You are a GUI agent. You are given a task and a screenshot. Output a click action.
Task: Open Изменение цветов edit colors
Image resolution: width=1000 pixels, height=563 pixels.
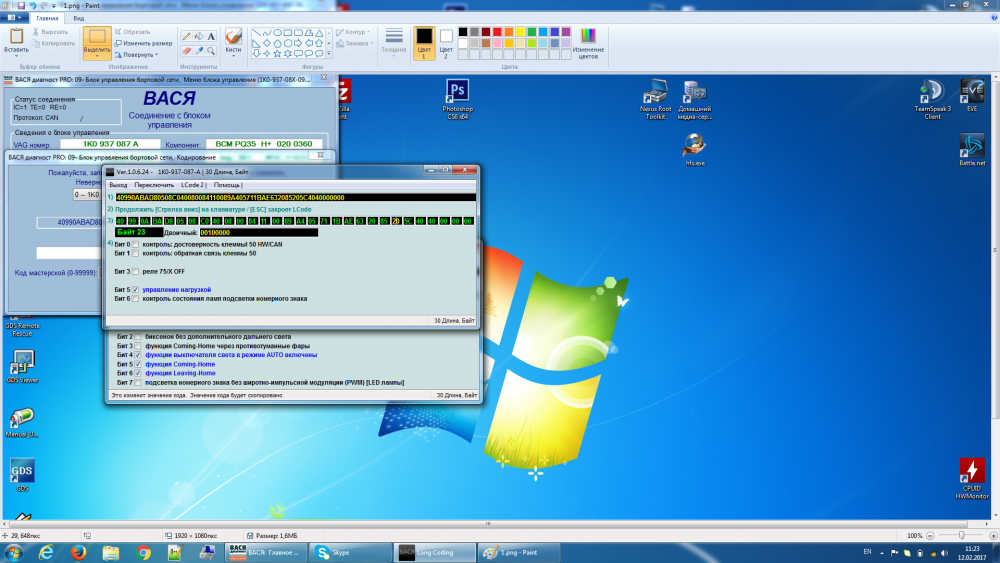click(588, 43)
